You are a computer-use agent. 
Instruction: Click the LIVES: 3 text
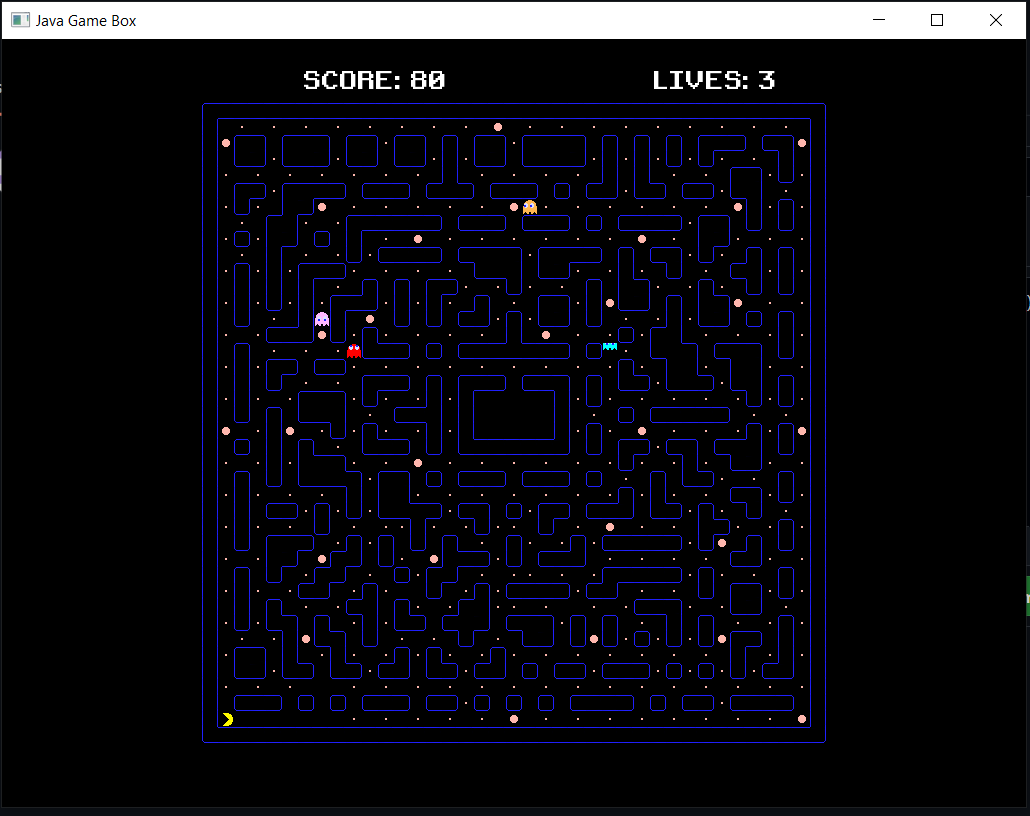(x=713, y=80)
